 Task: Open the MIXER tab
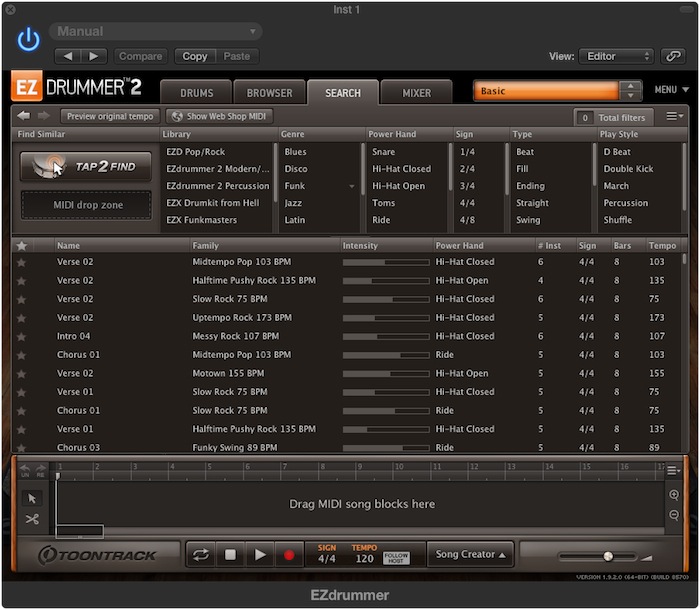tap(417, 93)
